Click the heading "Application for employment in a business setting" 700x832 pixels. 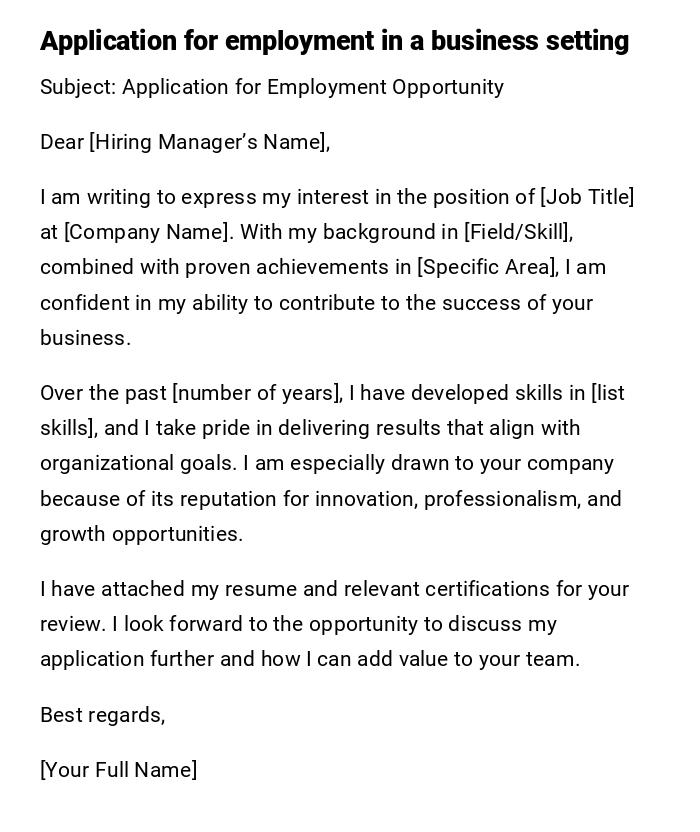tap(334, 41)
